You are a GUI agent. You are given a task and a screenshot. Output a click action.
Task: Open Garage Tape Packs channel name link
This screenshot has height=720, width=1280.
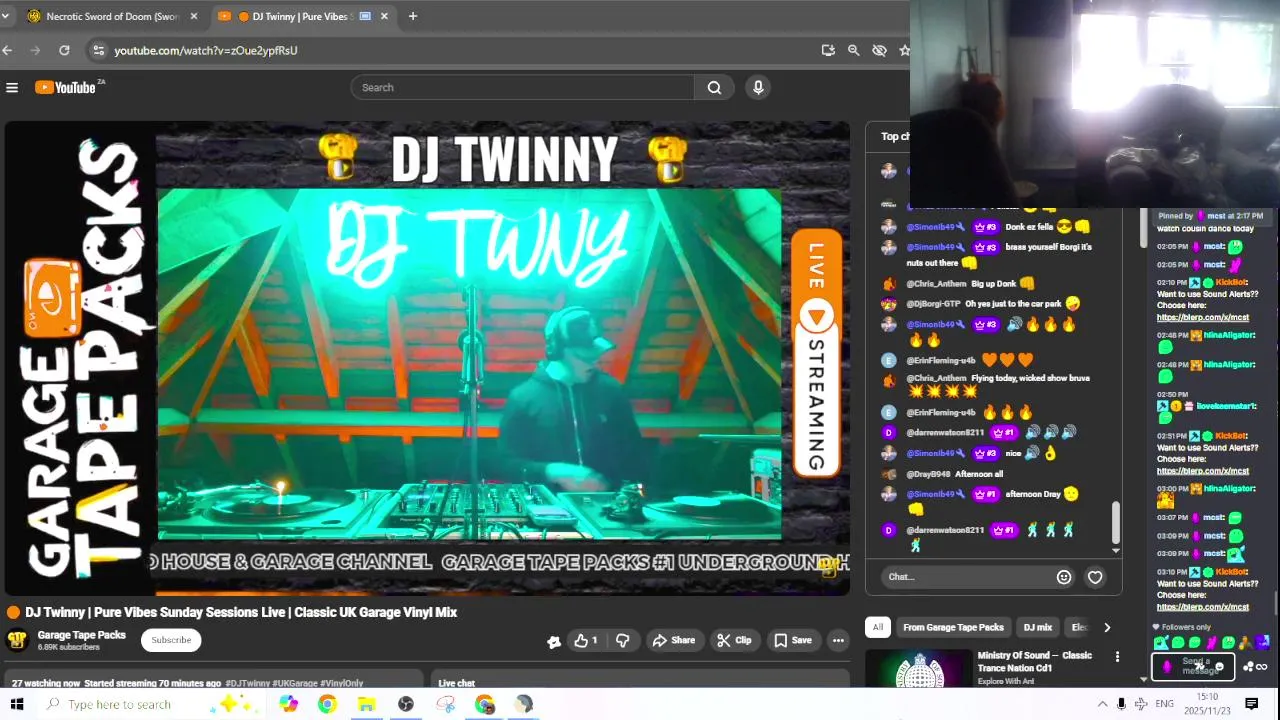81,635
